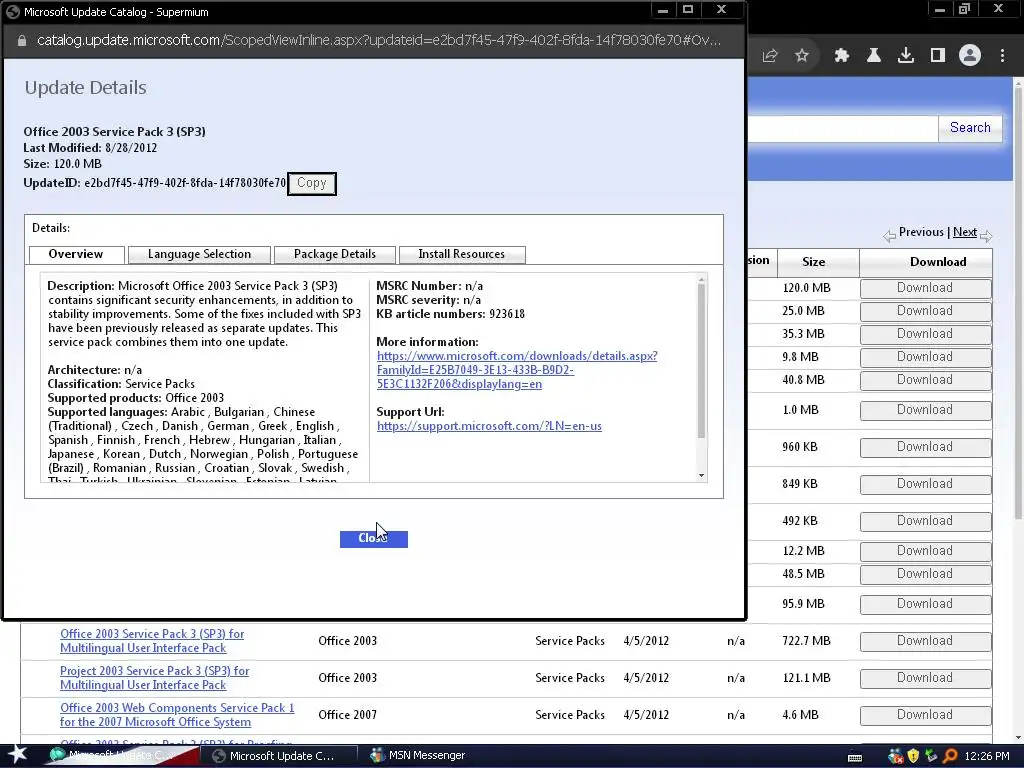Share this page via the share icon
The width and height of the screenshot is (1024, 768).
tap(770, 56)
